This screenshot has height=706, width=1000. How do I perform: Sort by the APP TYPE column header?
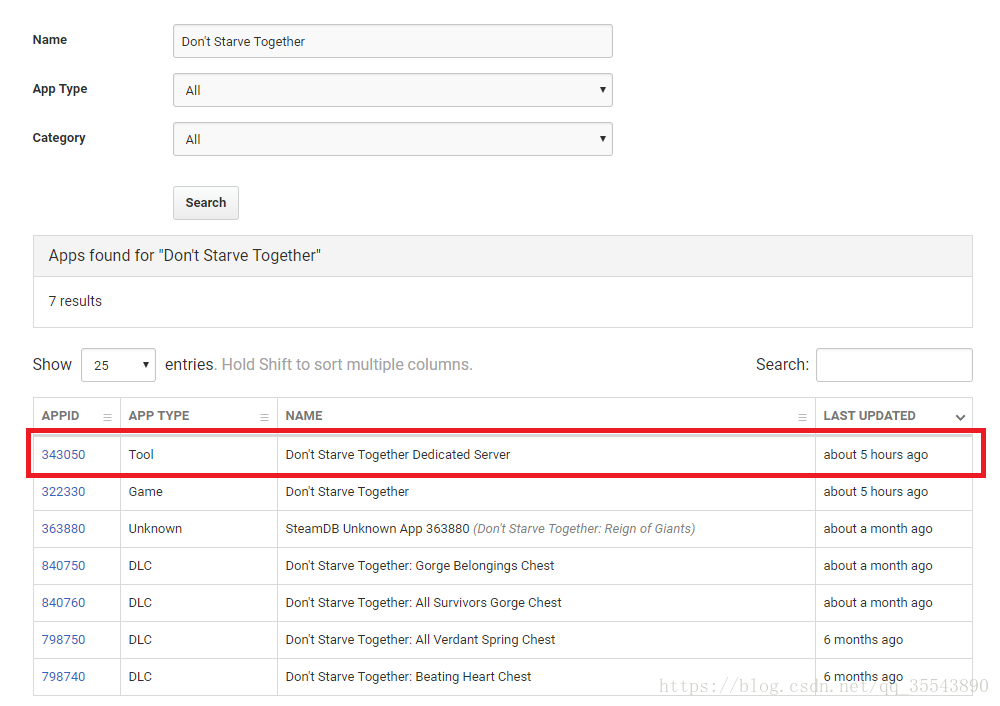point(199,416)
